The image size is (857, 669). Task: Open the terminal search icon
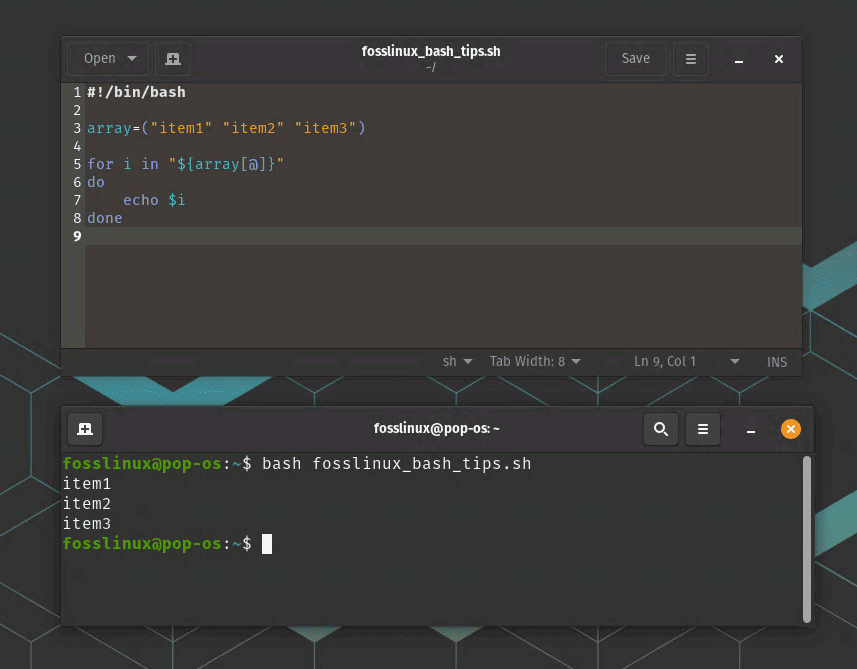point(661,429)
